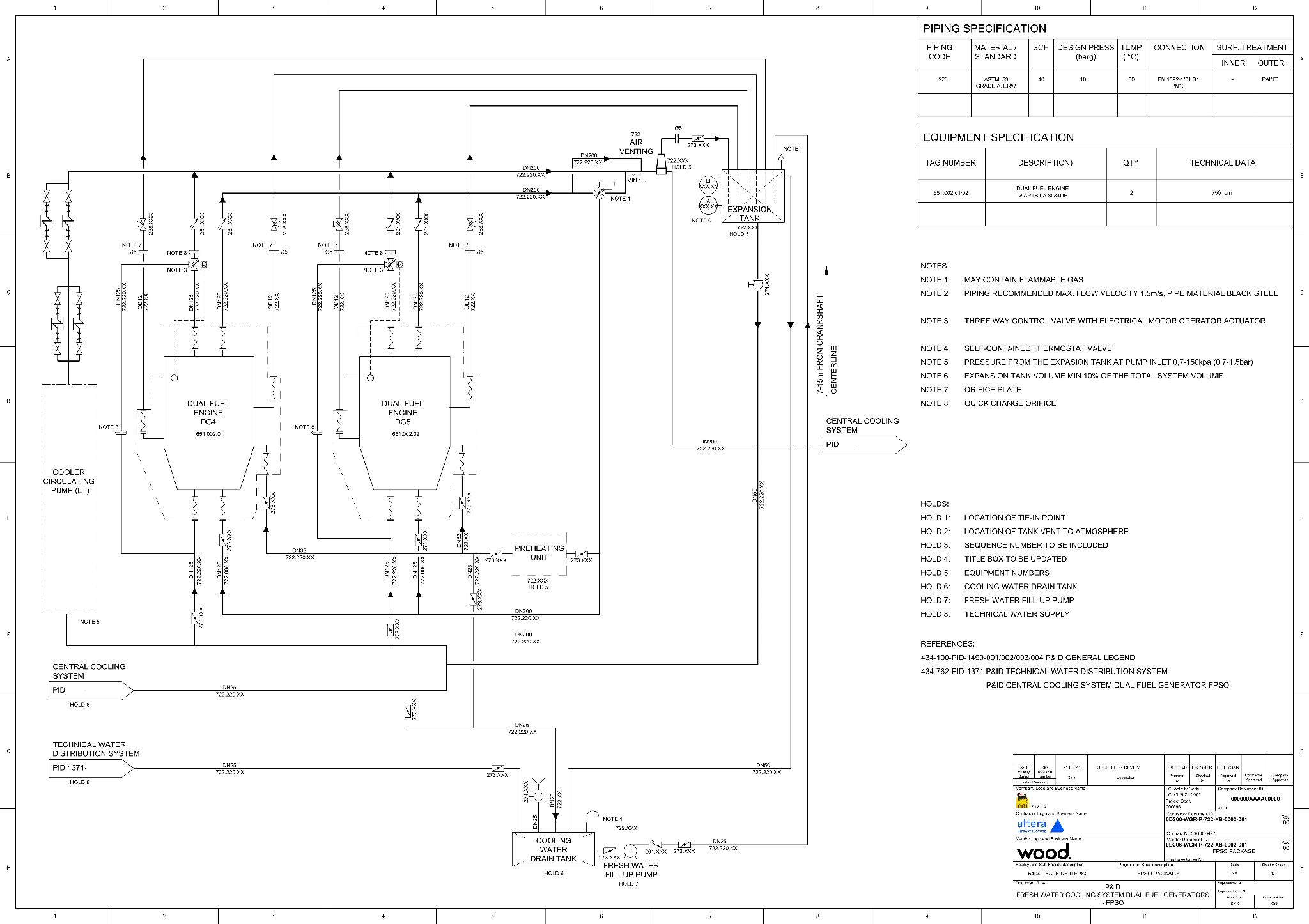The image size is (1309, 924).
Task: Select NOTE 4 SELF-CONTAINED THERMOSTAT VALVE text
Action: tap(1038, 348)
